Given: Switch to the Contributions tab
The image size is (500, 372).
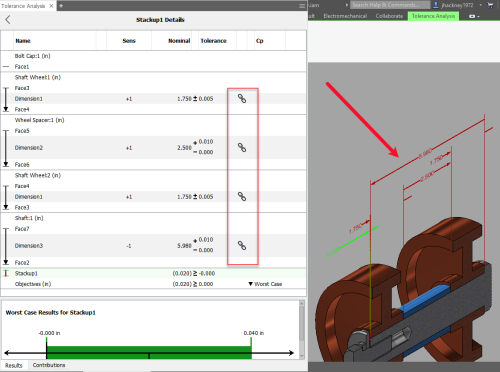Looking at the screenshot, I should coord(49,365).
